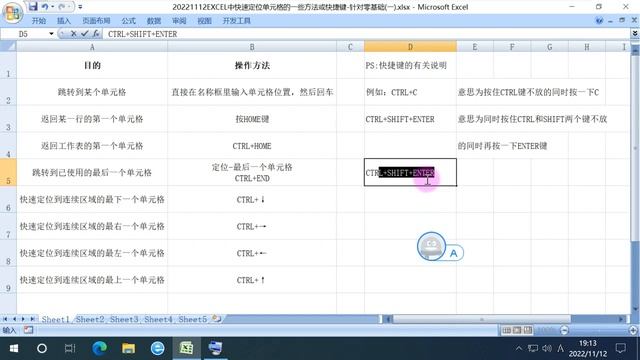The width and height of the screenshot is (640, 360).
Task: Open Task View in taskbar
Action: click(70, 348)
